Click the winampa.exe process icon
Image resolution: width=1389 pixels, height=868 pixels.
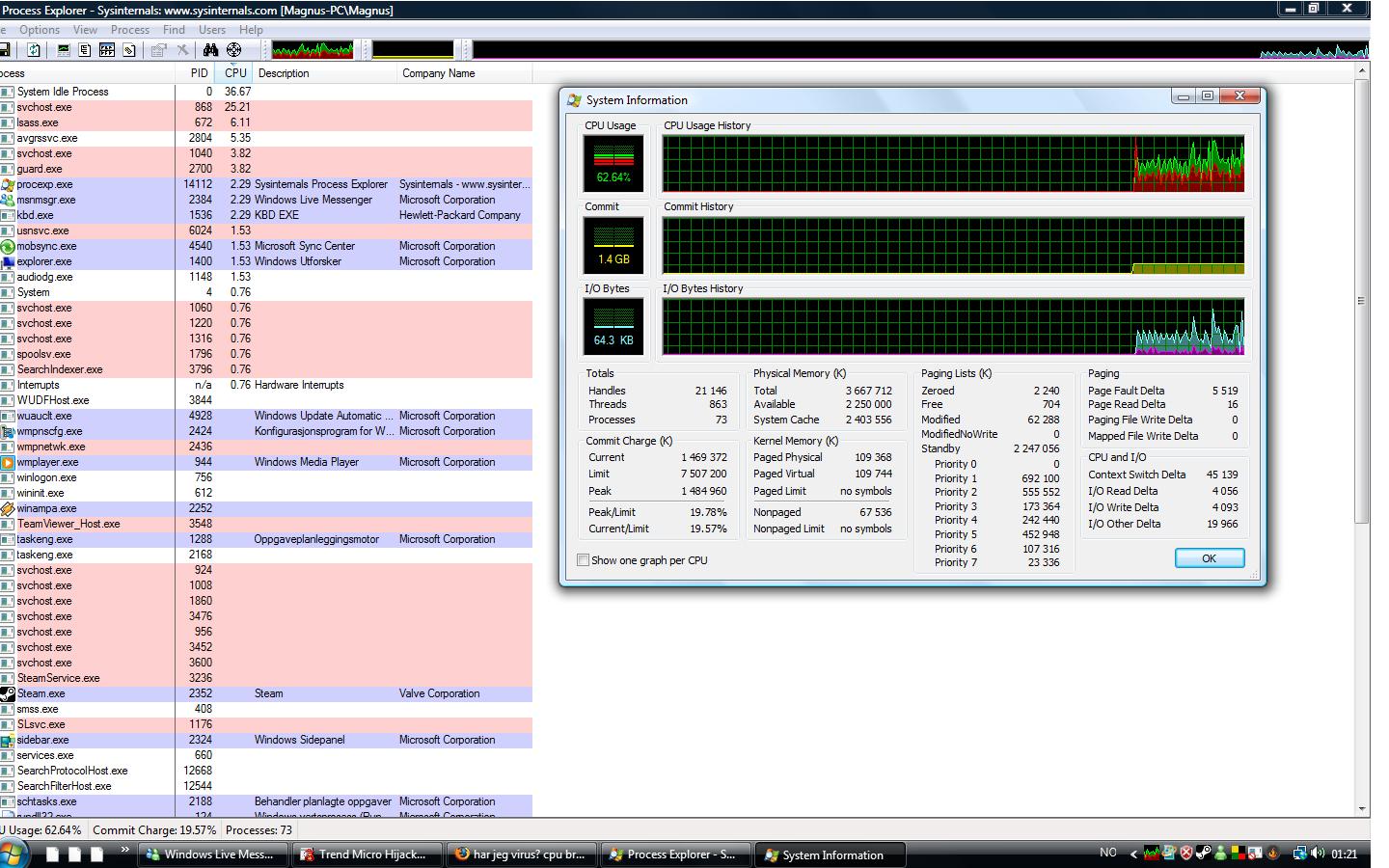click(8, 508)
